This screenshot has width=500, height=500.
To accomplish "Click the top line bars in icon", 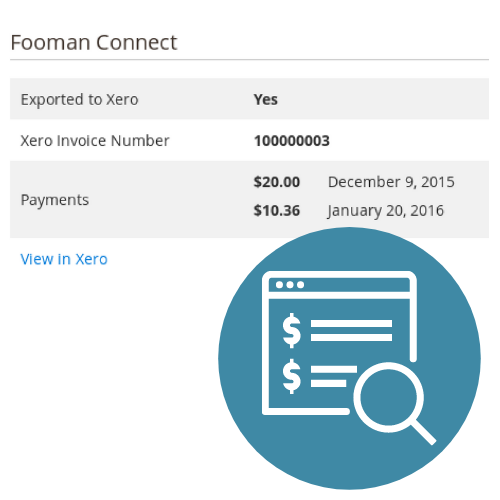I will (x=351, y=330).
